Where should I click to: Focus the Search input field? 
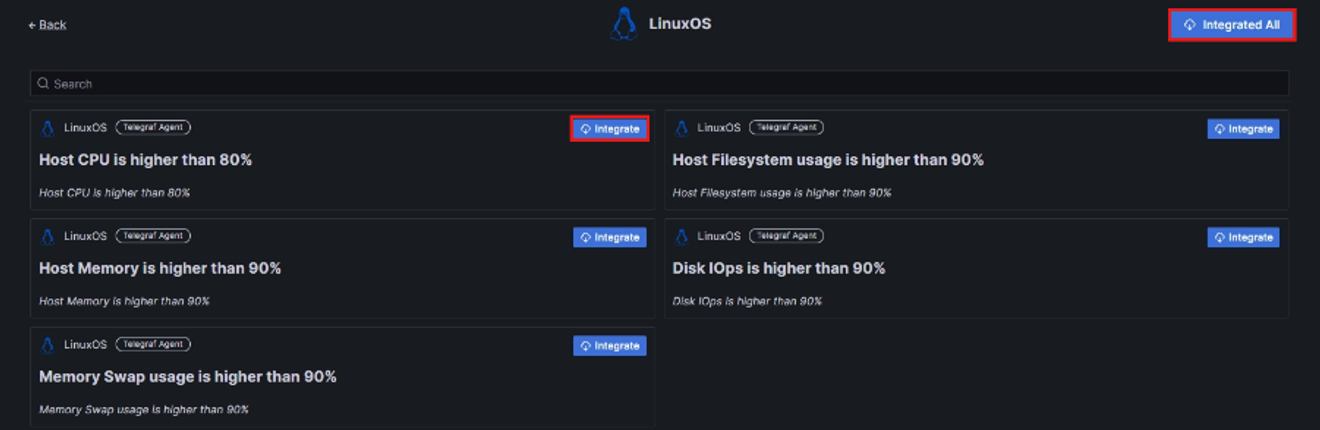click(x=660, y=84)
